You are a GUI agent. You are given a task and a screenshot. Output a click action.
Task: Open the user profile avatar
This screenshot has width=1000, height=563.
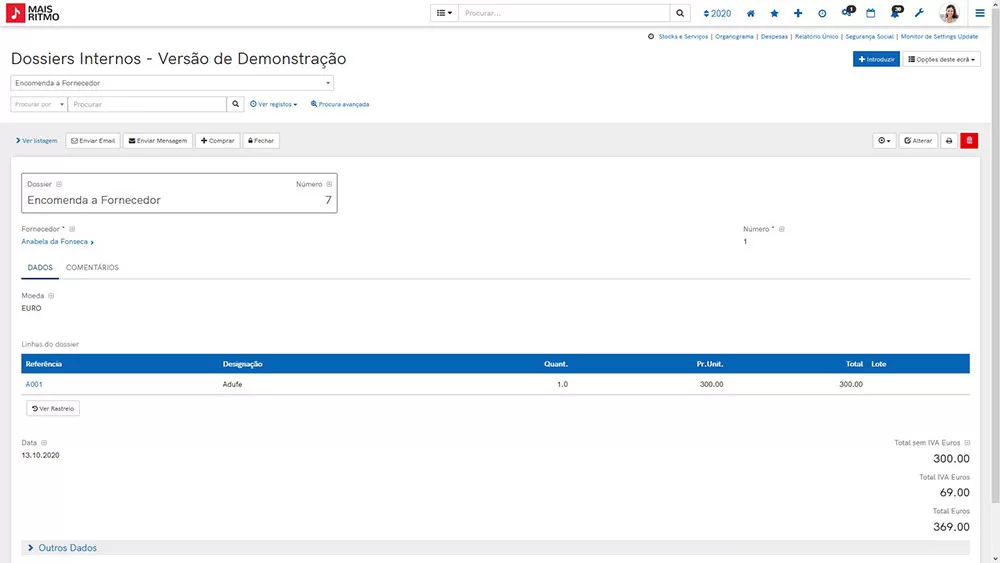[x=949, y=13]
